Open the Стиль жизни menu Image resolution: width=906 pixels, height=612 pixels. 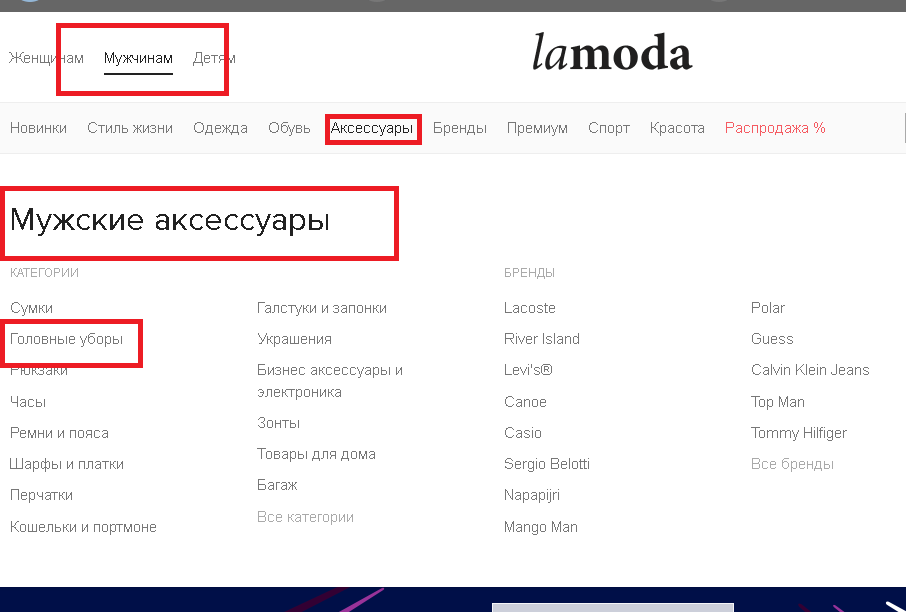click(x=130, y=128)
